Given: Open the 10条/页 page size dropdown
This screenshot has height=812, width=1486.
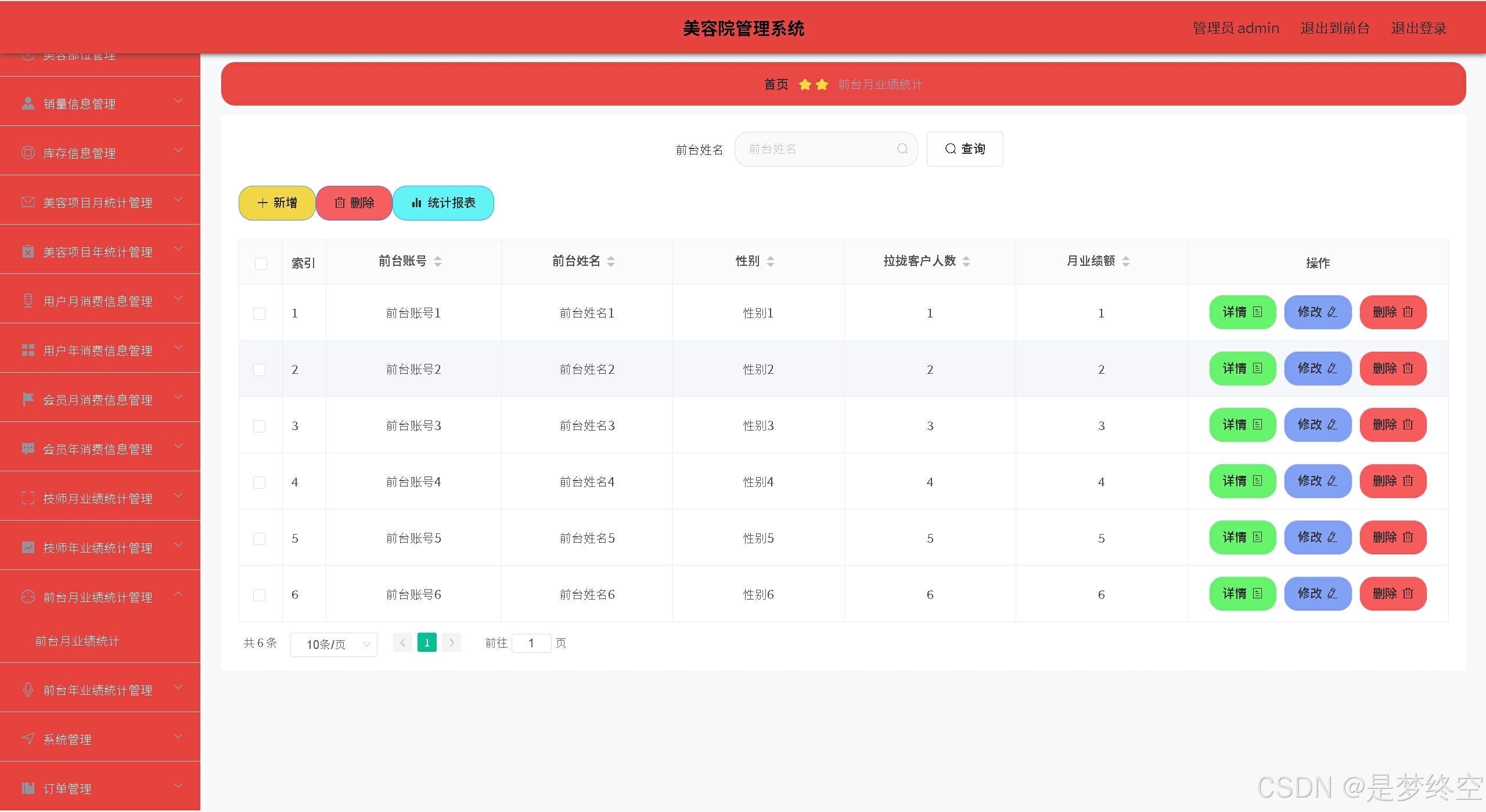Looking at the screenshot, I should (x=333, y=644).
